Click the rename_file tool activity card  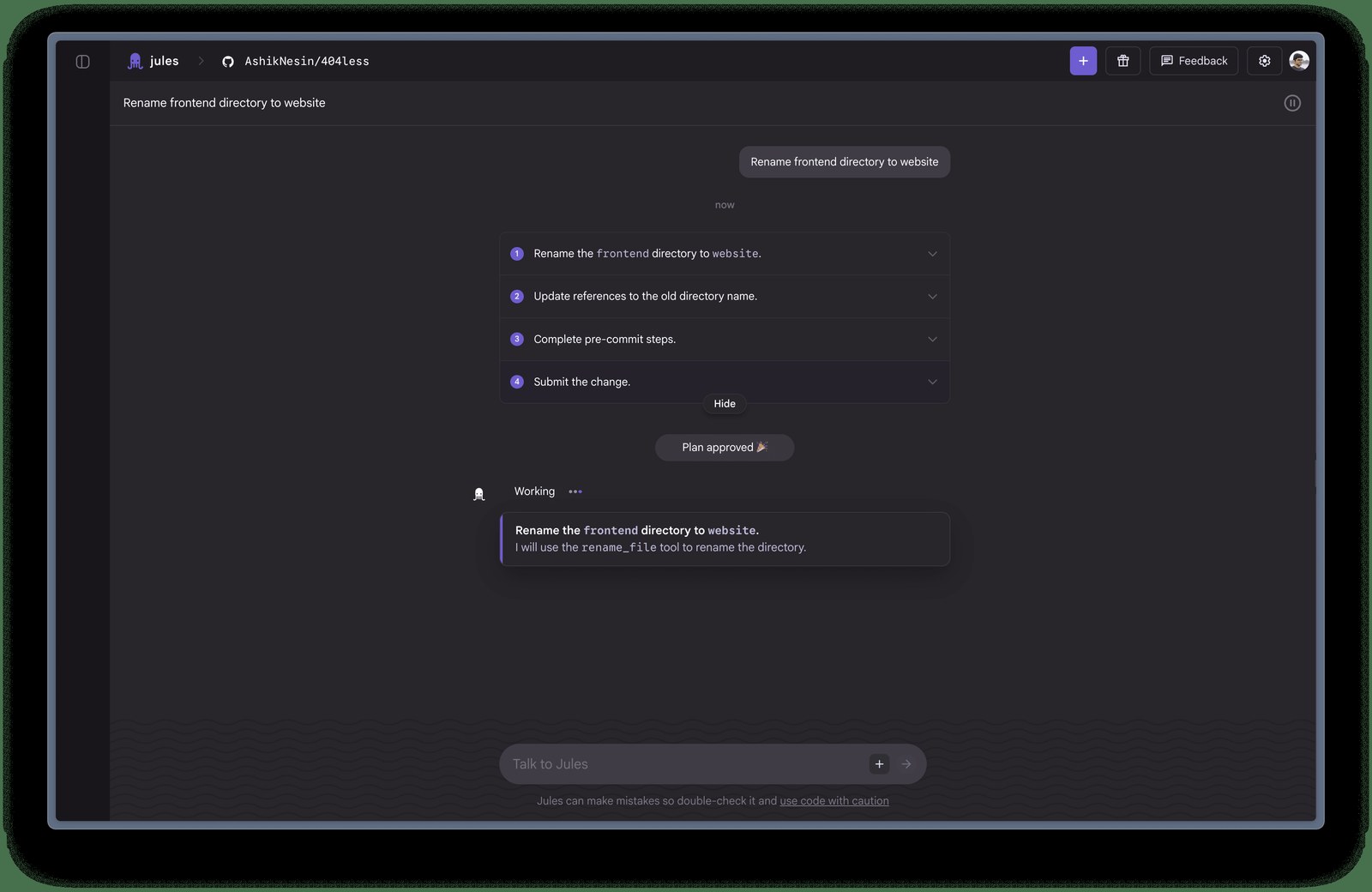[725, 539]
